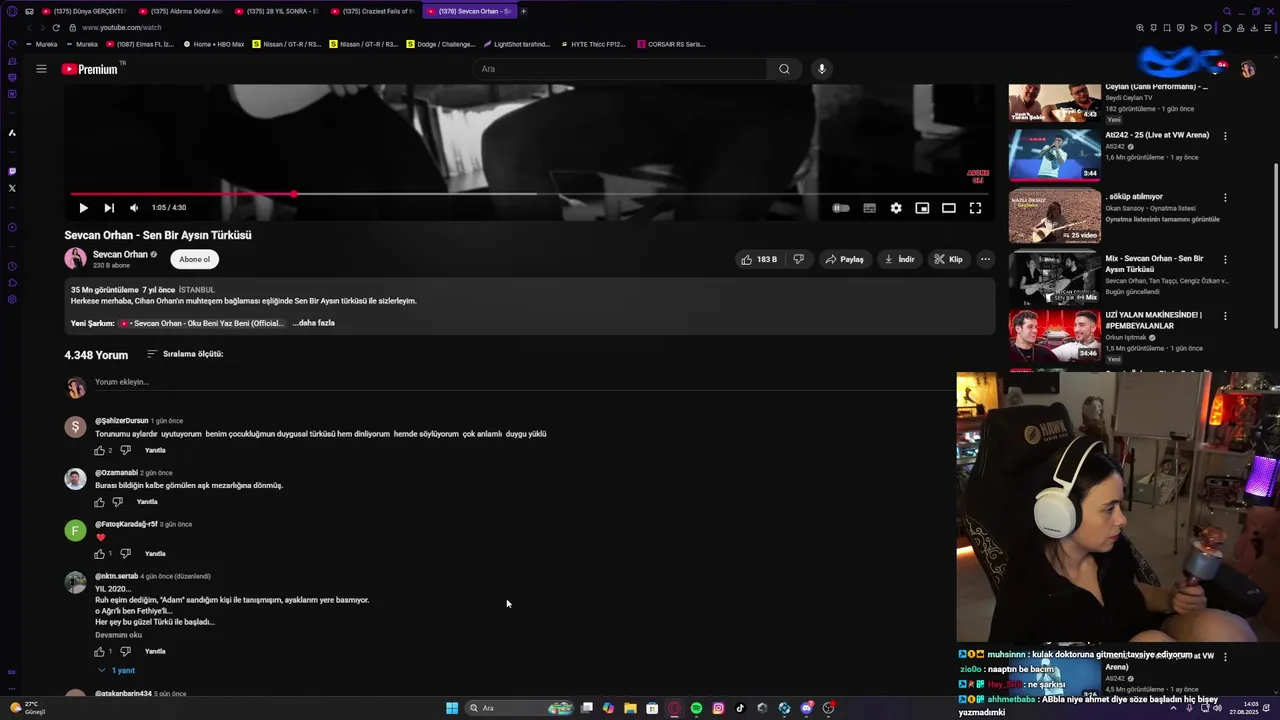Expand the 1 yanıt replies
Screen dimensions: 1280x720
point(117,670)
